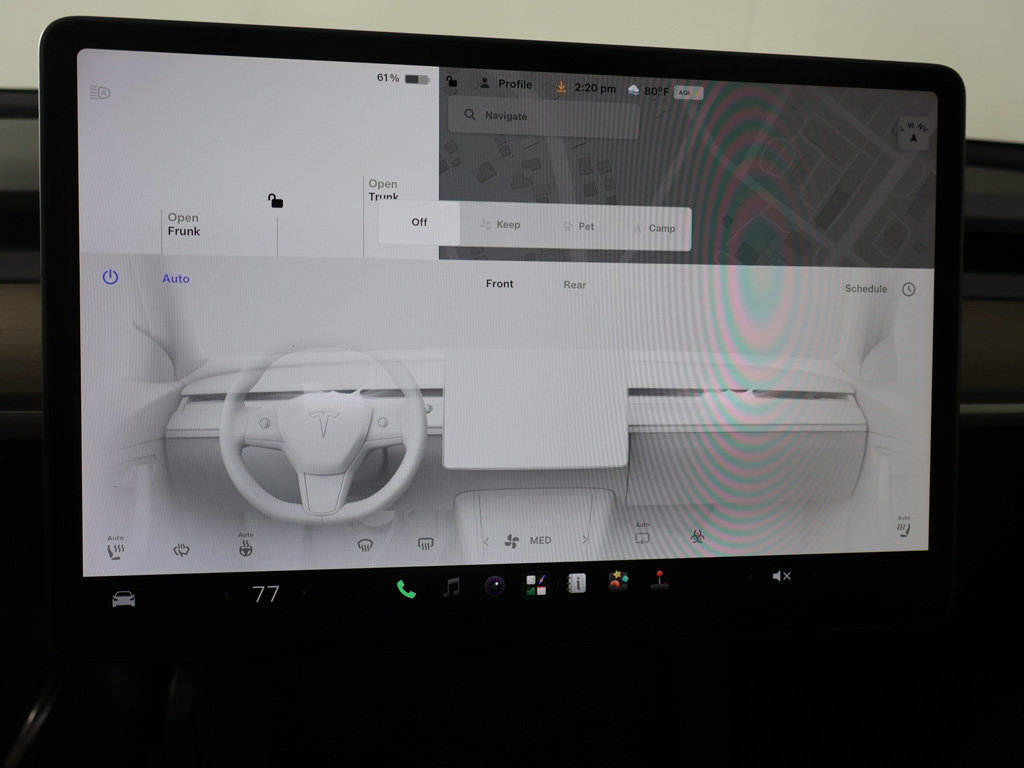Open the Music app
The image size is (1024, 768).
[x=451, y=587]
